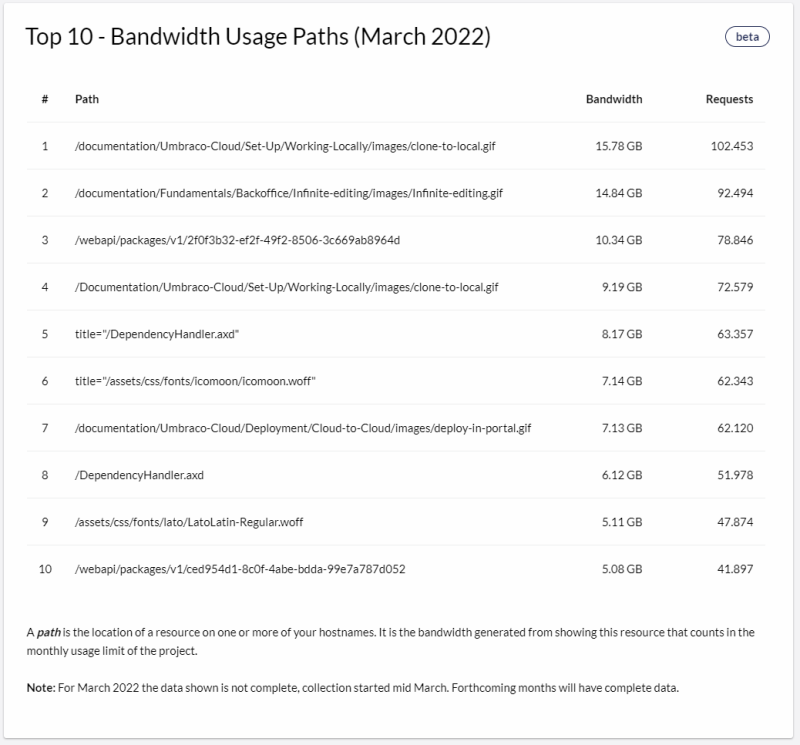Select the first clone-to-local.gif path row
800x745 pixels.
click(x=285, y=146)
